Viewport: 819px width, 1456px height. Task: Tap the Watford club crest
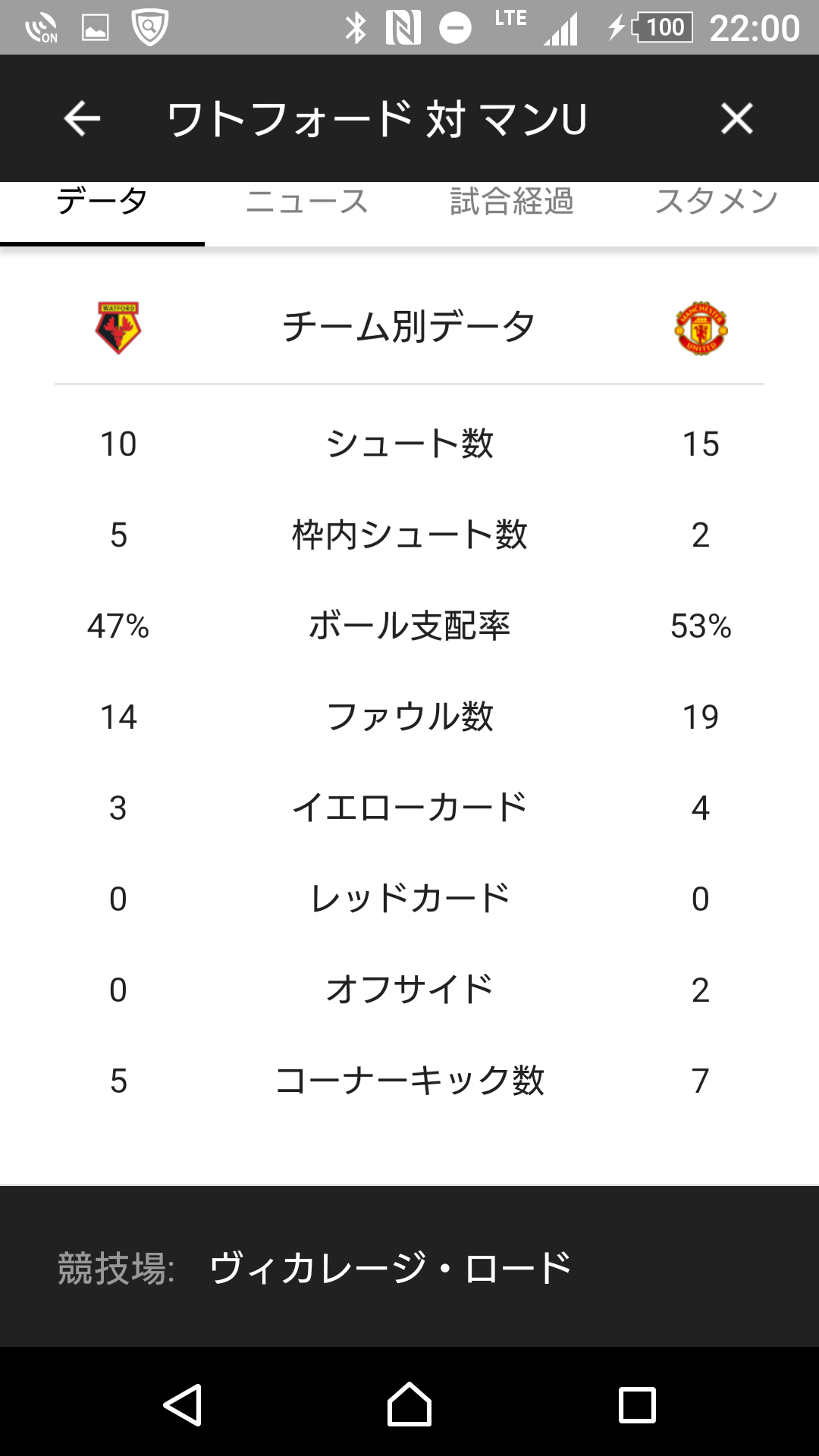click(x=118, y=328)
